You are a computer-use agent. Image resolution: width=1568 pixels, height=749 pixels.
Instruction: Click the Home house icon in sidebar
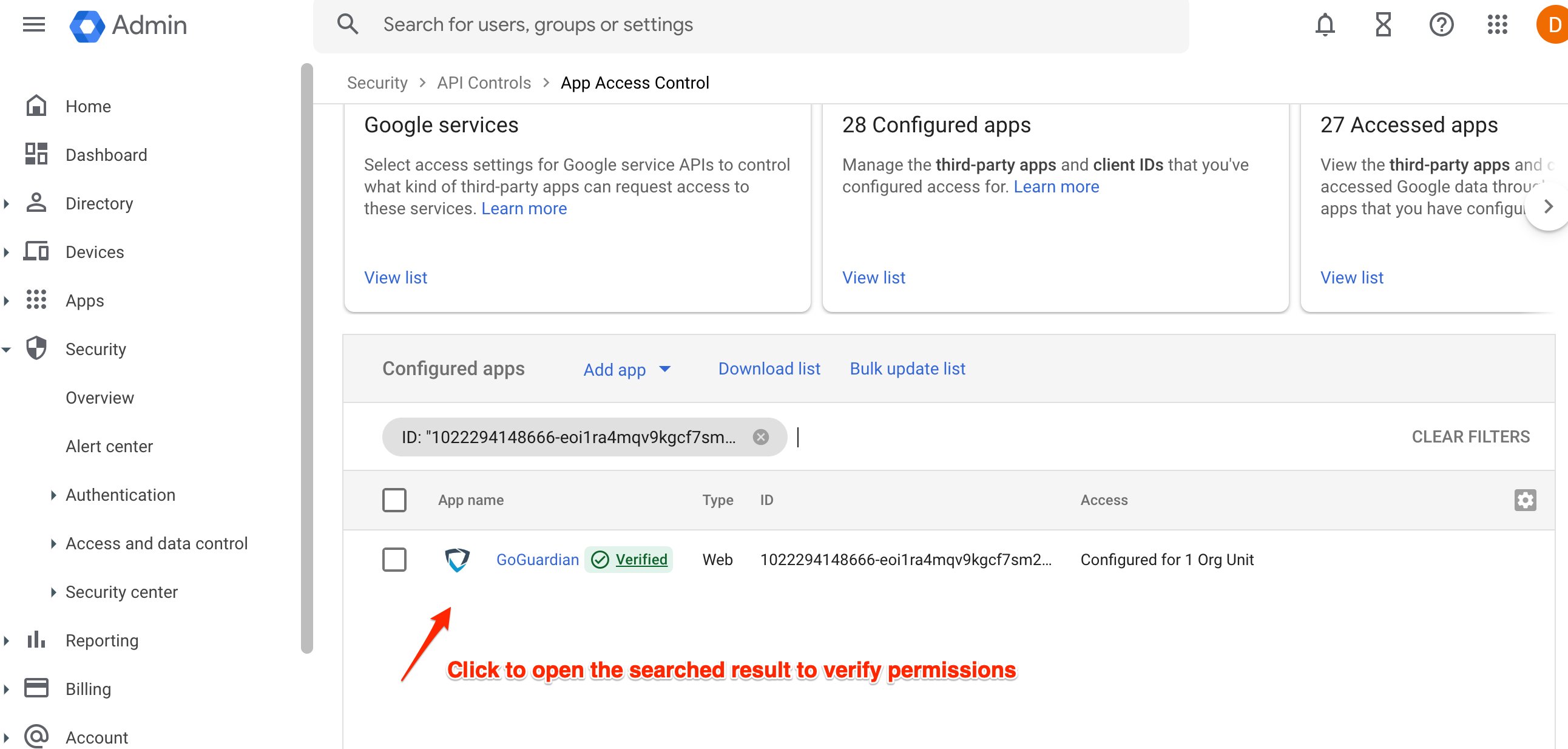pyautogui.click(x=36, y=106)
